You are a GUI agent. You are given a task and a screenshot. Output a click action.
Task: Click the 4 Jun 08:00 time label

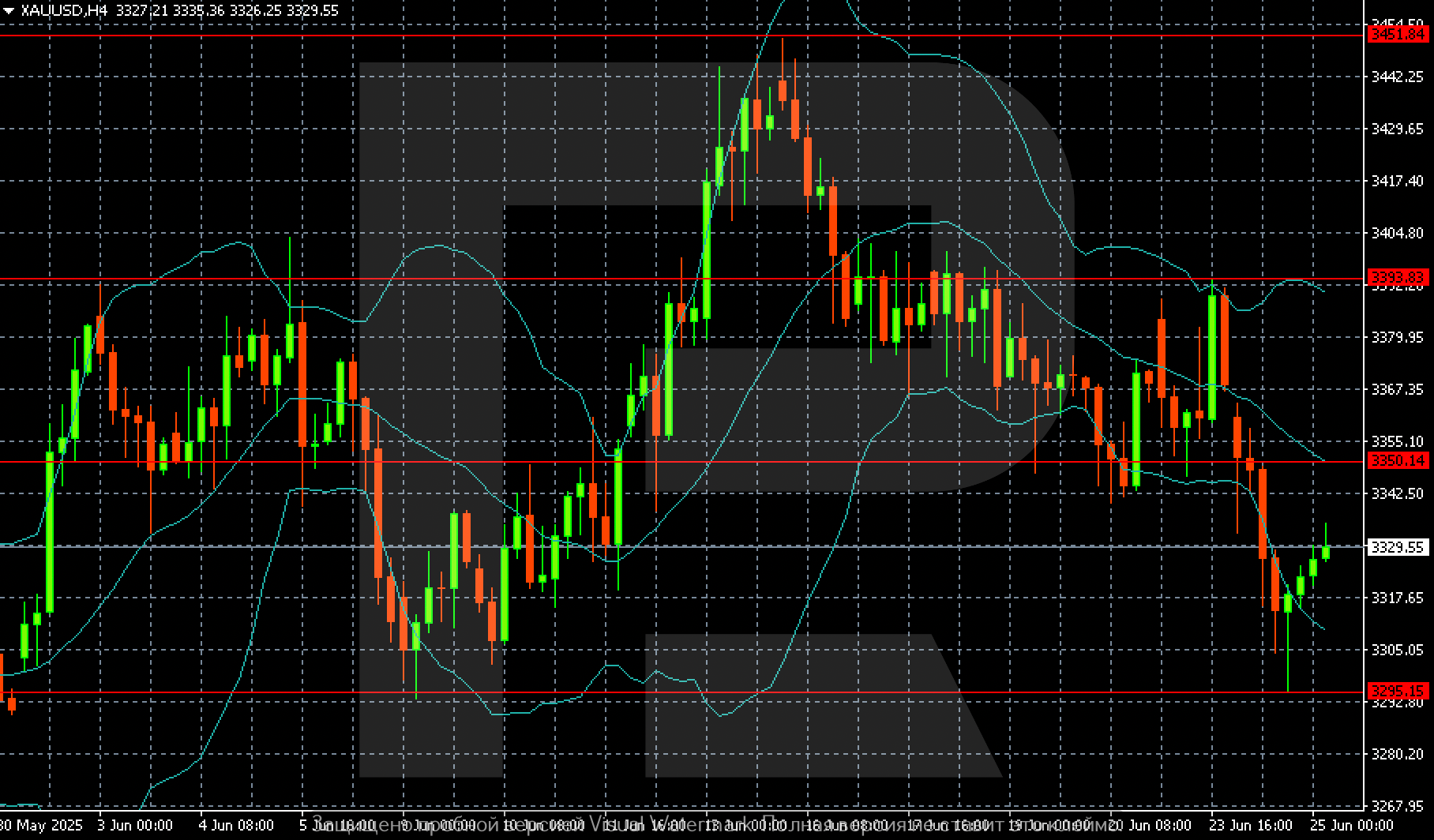(237, 825)
